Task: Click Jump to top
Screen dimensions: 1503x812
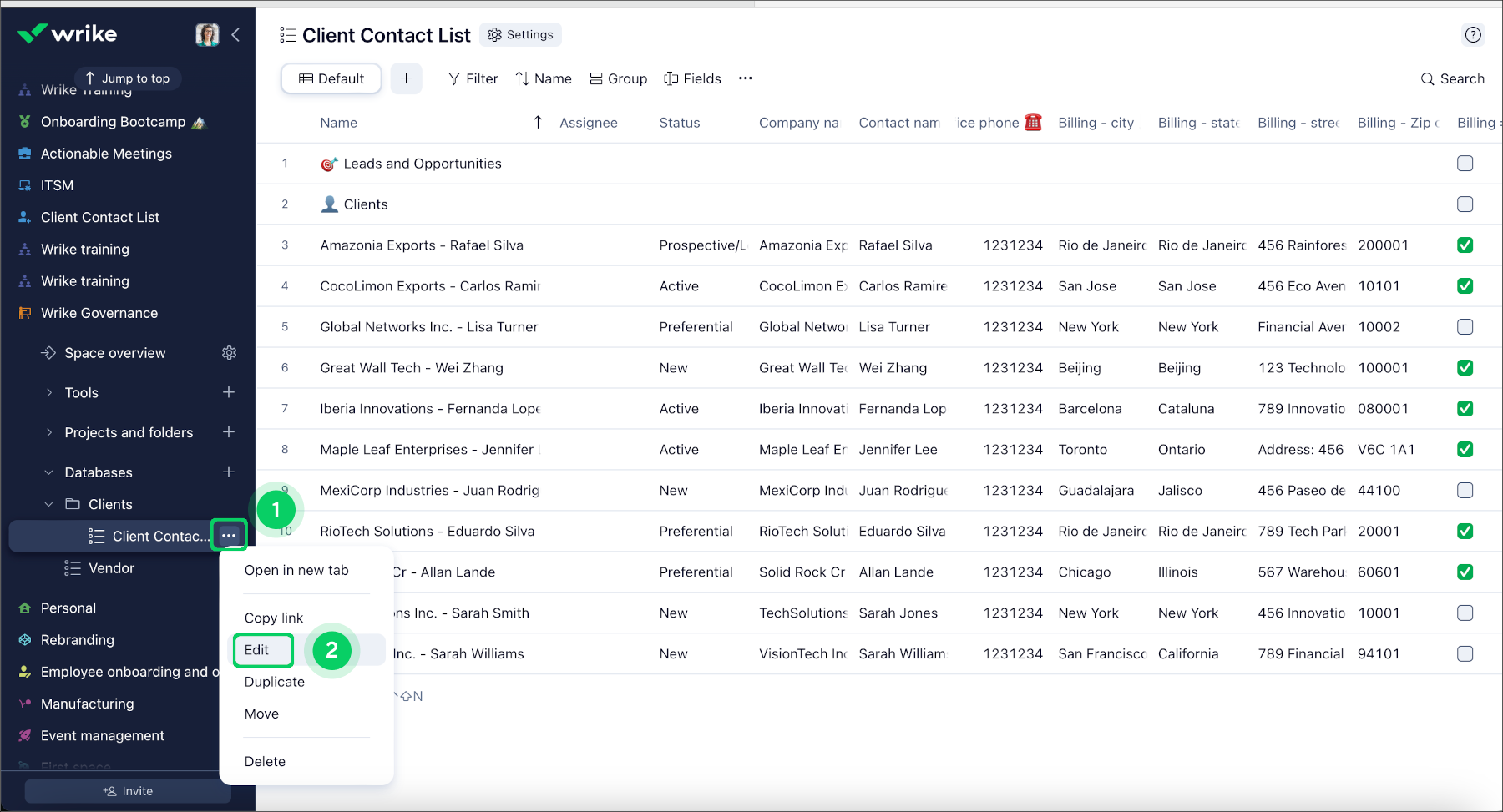Action: [x=128, y=78]
